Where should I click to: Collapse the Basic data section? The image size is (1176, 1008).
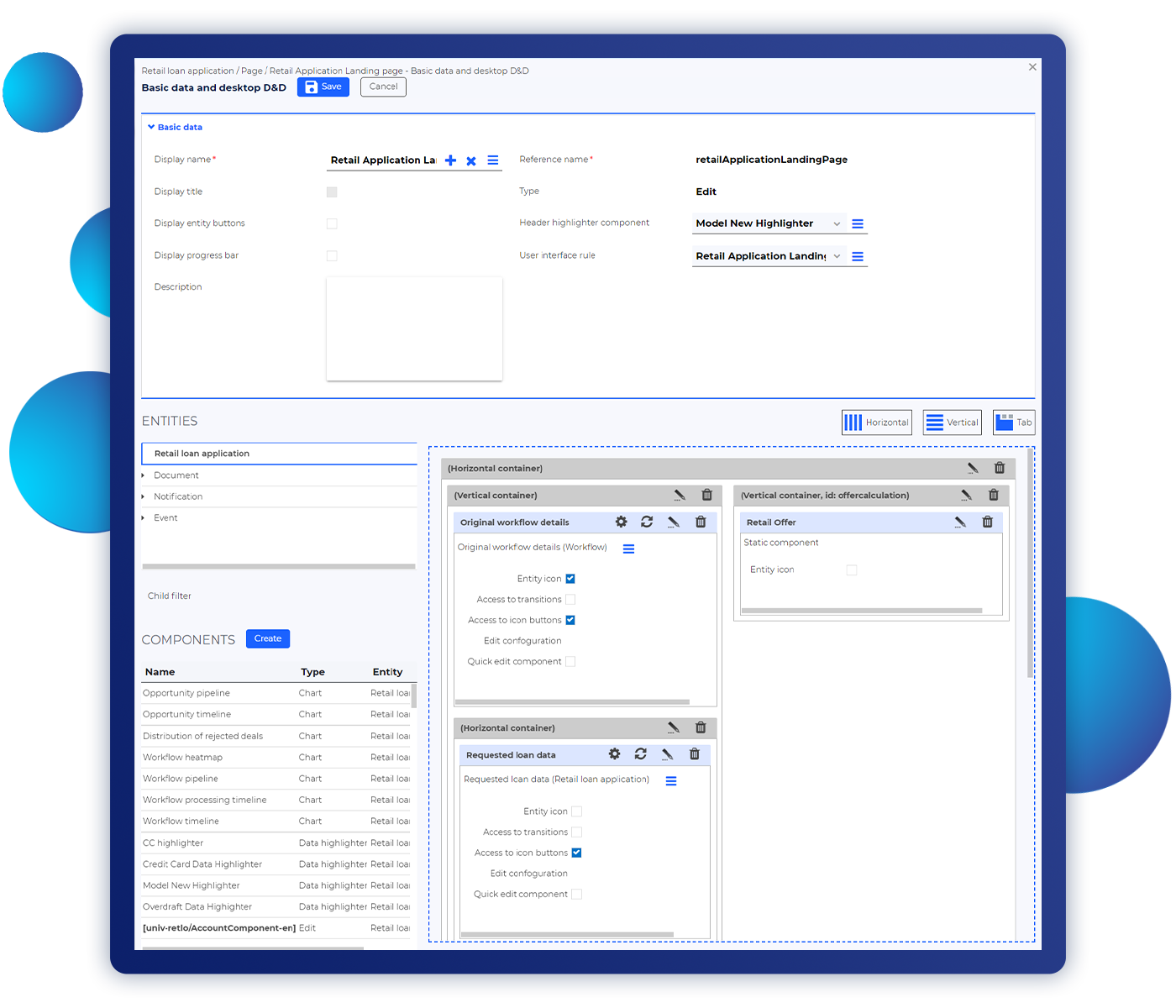click(x=151, y=127)
